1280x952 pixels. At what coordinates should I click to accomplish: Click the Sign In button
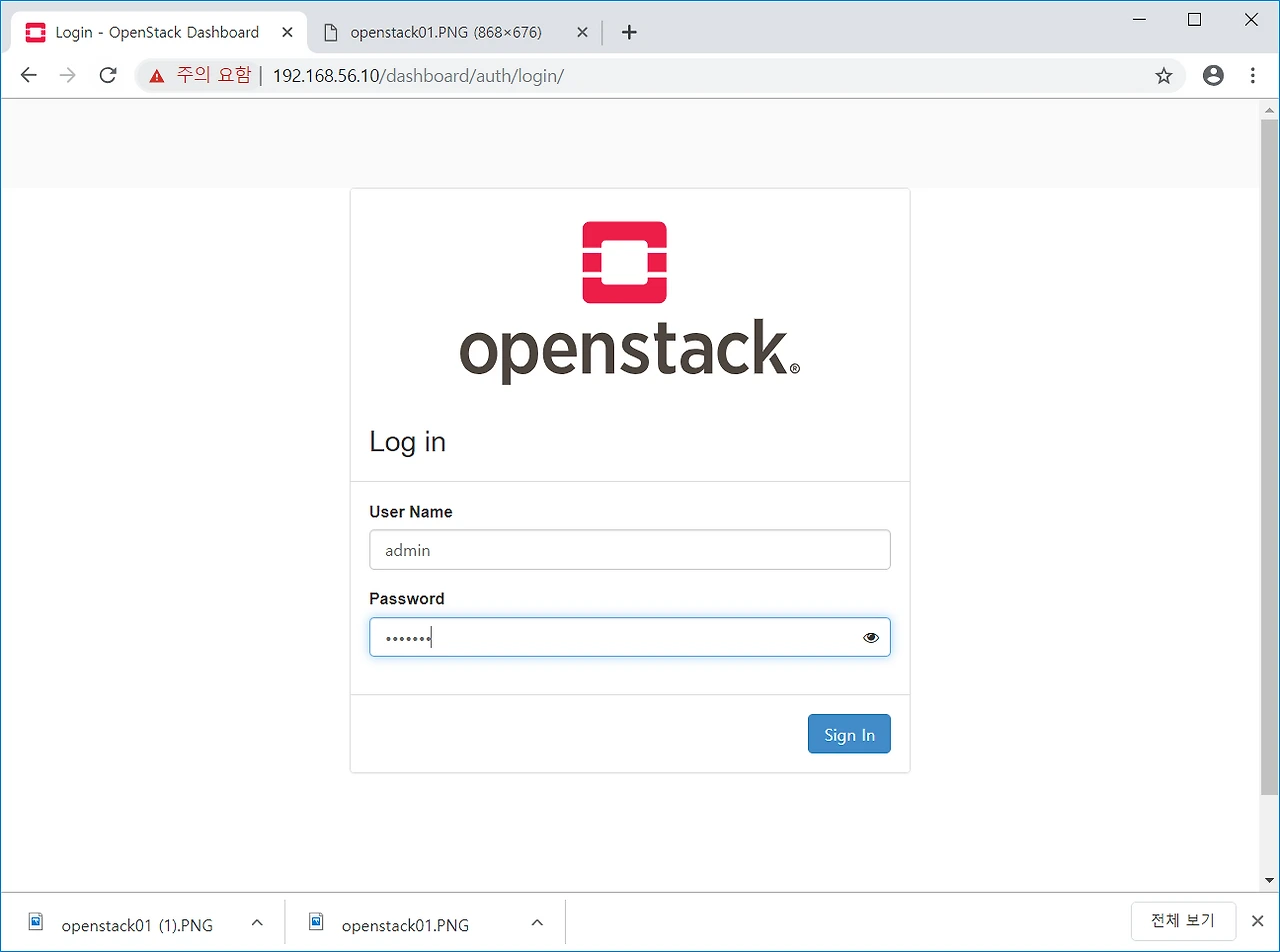click(849, 734)
